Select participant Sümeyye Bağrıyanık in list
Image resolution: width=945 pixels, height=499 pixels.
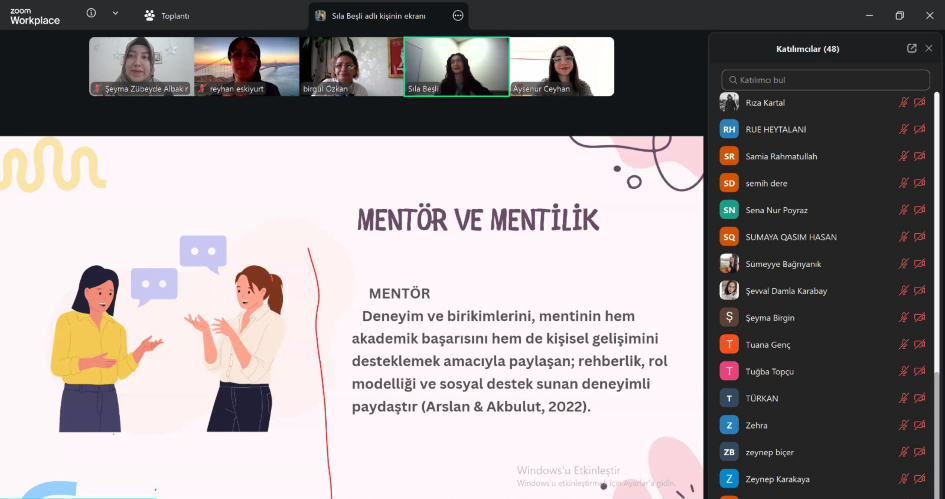pos(823,263)
